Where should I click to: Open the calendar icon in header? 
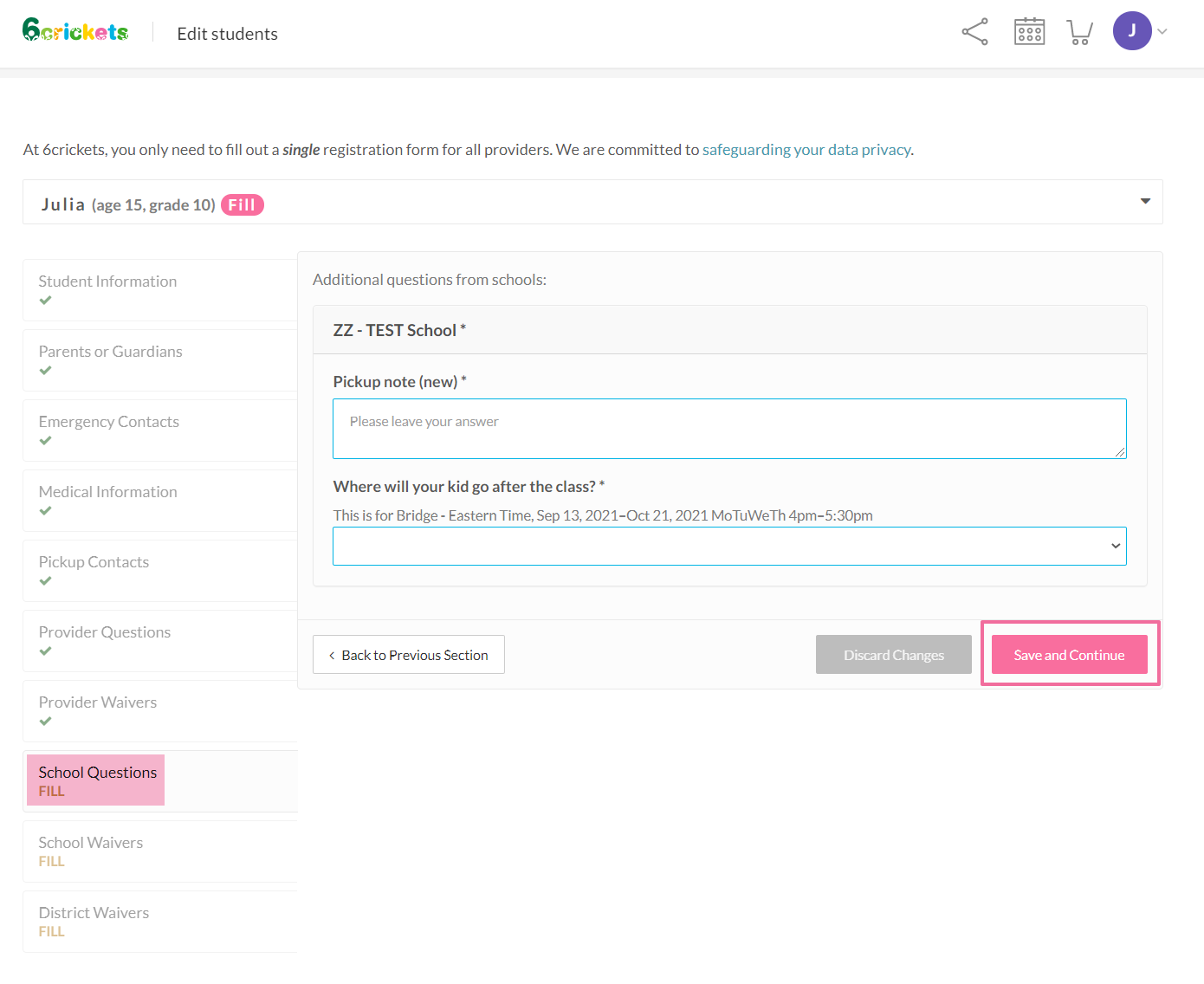1029,32
